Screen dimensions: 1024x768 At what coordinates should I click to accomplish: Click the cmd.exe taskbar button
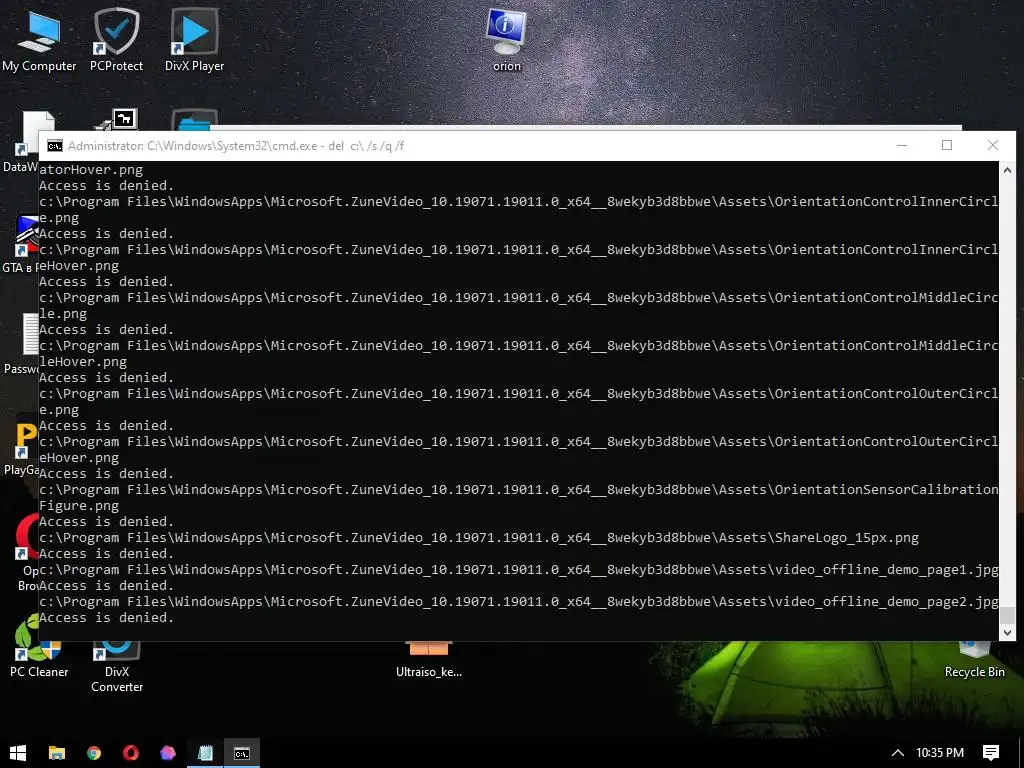pyautogui.click(x=242, y=753)
